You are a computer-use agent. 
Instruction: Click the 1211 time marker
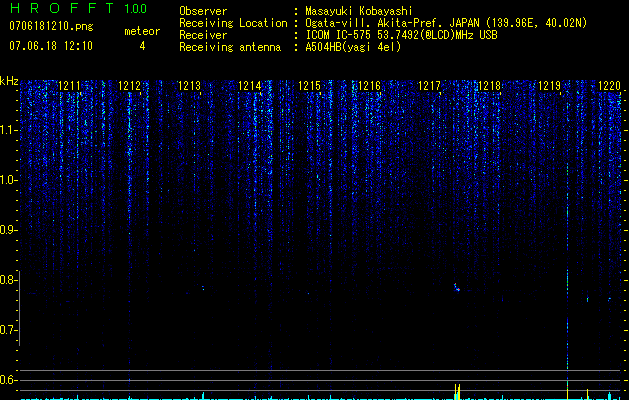pyautogui.click(x=69, y=86)
